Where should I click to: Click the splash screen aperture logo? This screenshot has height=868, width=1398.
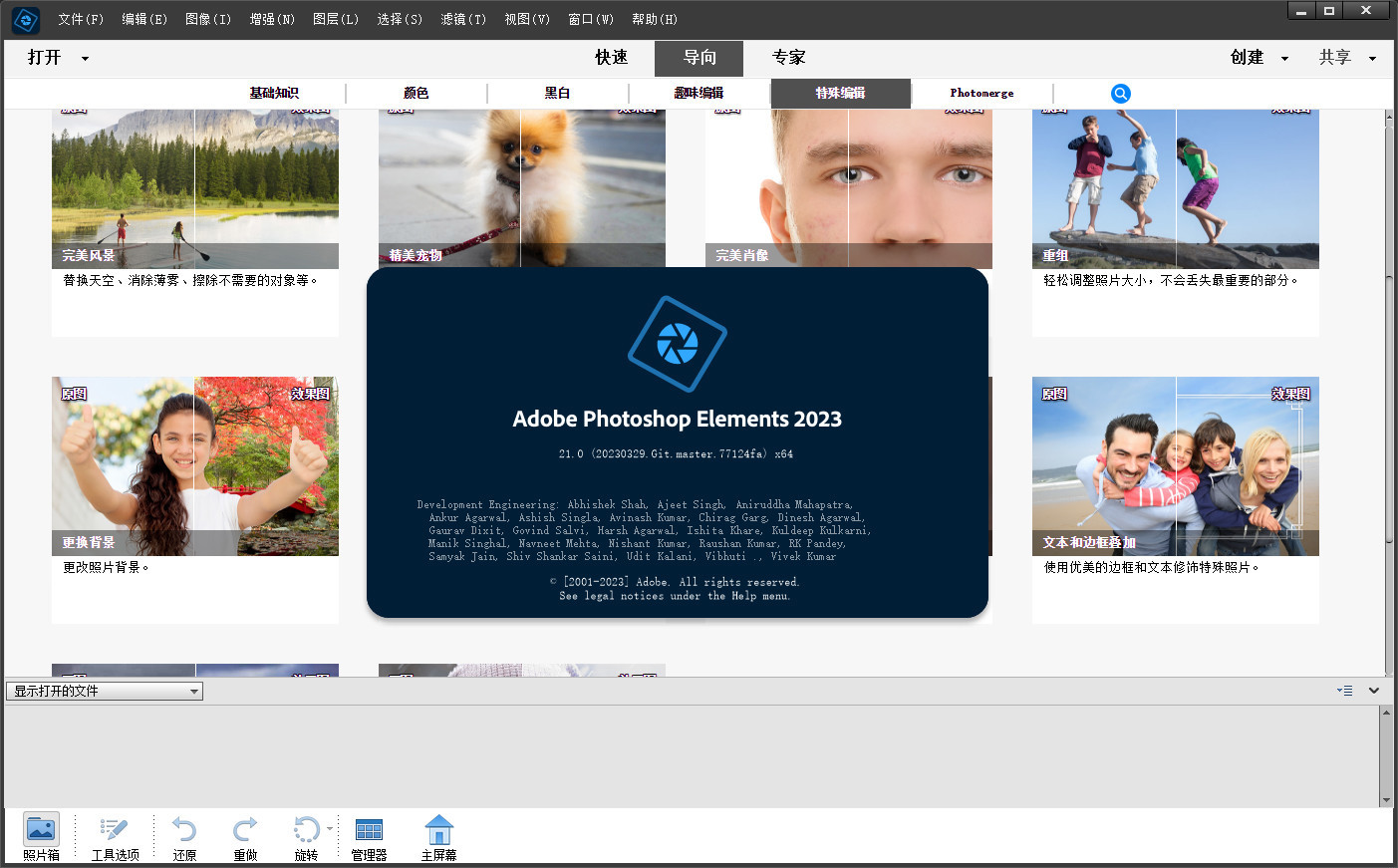[678, 344]
